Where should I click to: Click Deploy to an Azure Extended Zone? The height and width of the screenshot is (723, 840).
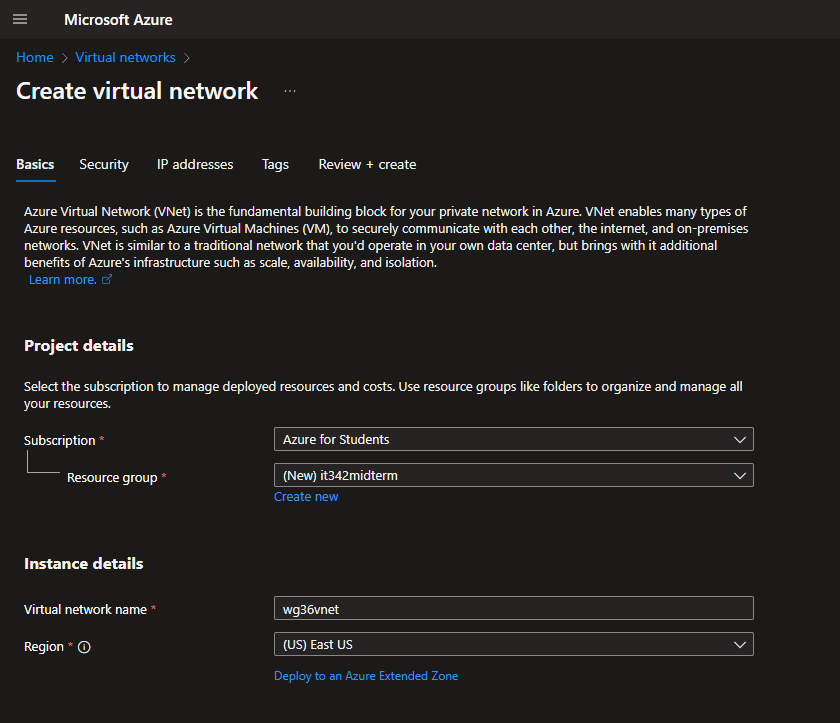click(x=366, y=676)
